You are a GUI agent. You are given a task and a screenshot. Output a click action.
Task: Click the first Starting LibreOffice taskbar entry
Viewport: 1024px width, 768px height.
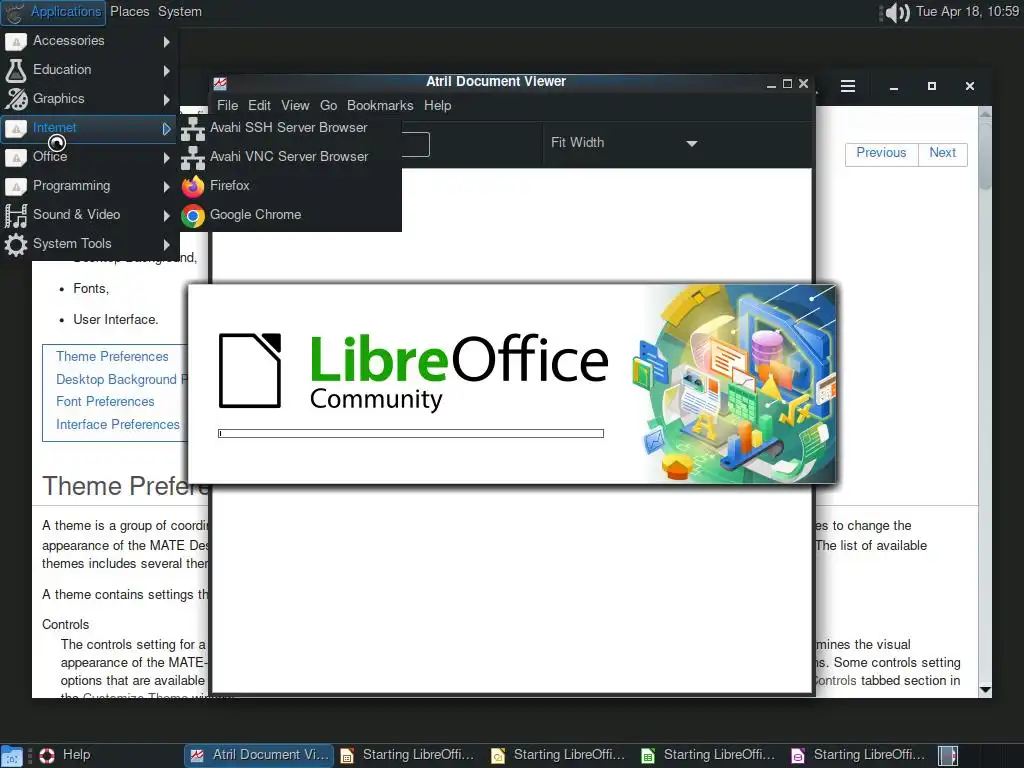coord(409,755)
